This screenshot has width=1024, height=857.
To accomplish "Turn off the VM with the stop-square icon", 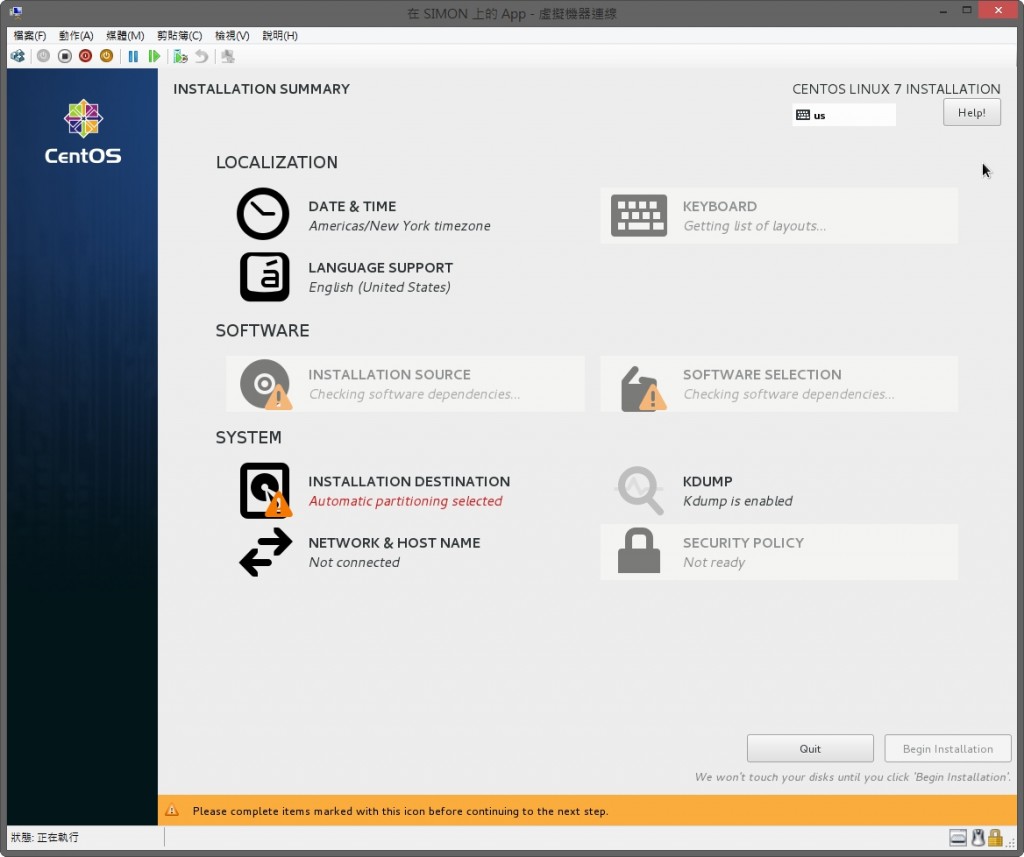I will pyautogui.click(x=64, y=56).
